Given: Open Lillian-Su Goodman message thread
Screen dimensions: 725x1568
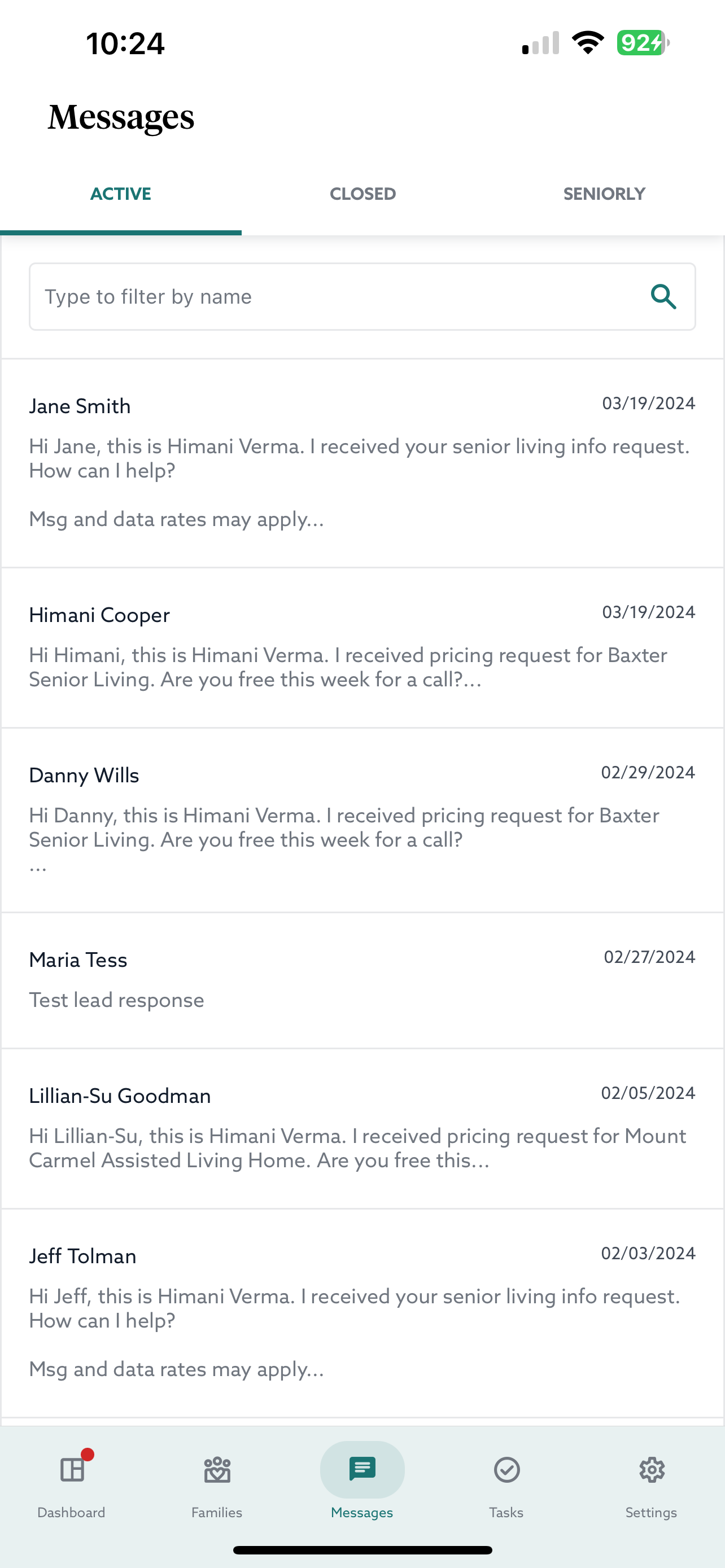Looking at the screenshot, I should point(362,1128).
